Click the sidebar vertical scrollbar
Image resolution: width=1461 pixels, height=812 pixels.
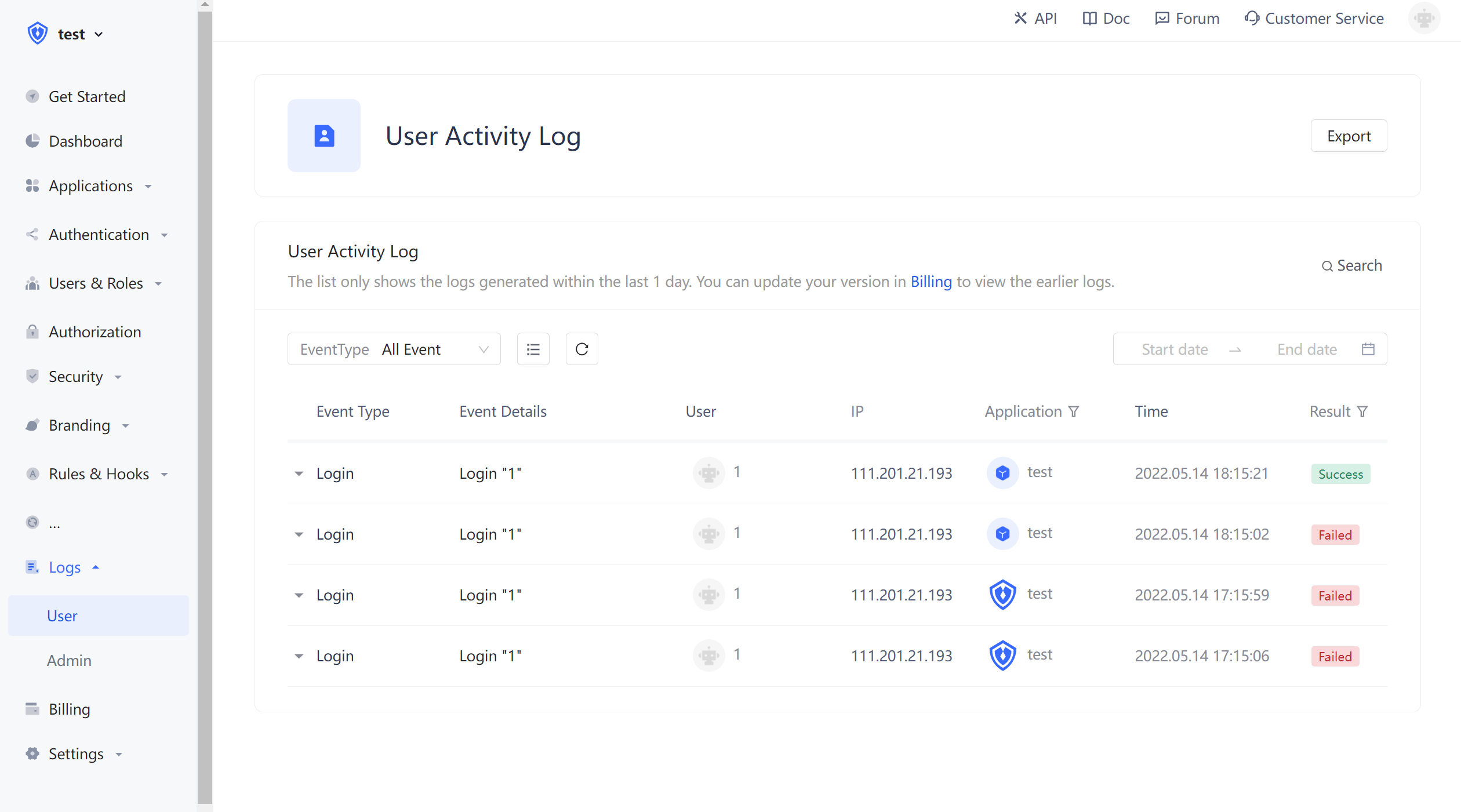click(x=205, y=406)
